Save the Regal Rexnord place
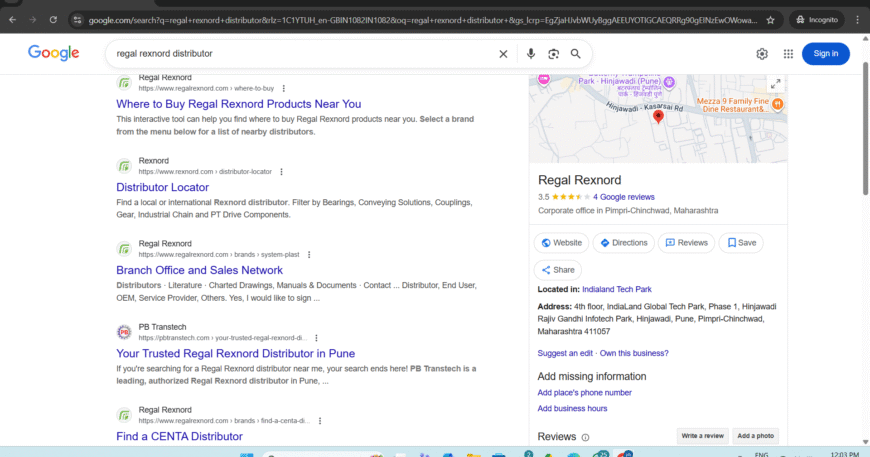 (741, 242)
